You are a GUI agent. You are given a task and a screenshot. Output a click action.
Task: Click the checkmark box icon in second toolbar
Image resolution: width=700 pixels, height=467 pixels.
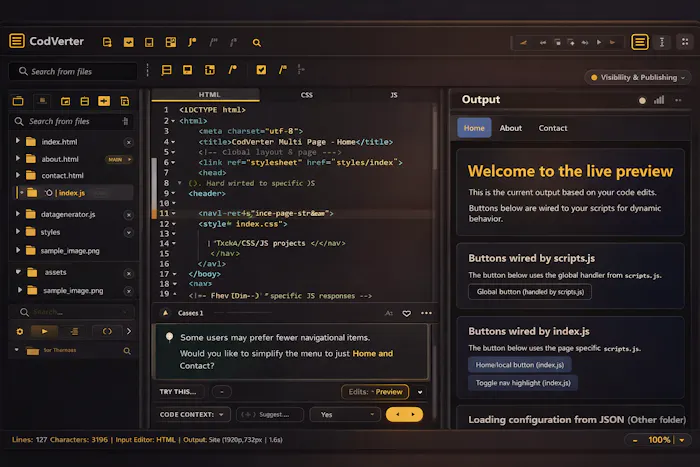[x=261, y=70]
